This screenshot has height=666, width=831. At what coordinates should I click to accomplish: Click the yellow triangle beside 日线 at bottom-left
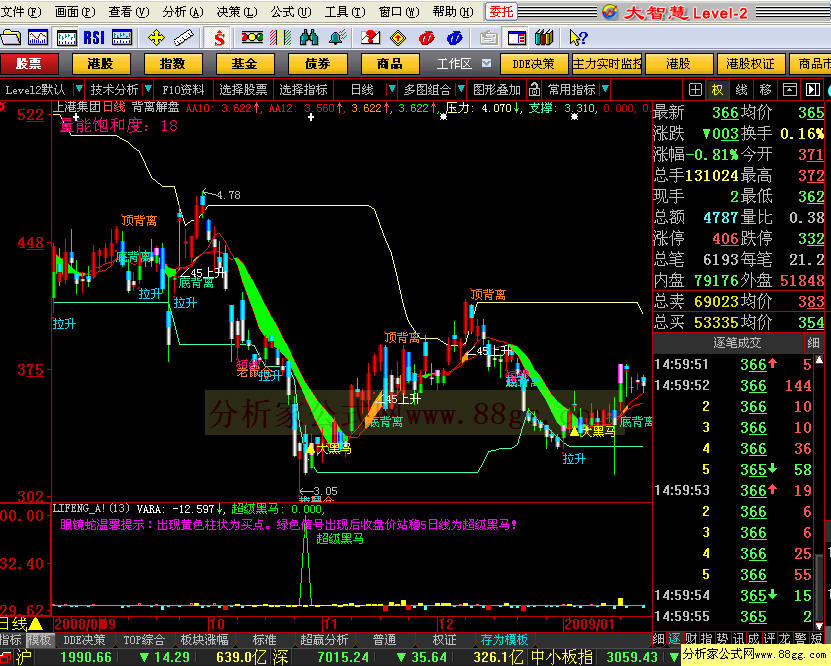[35, 624]
